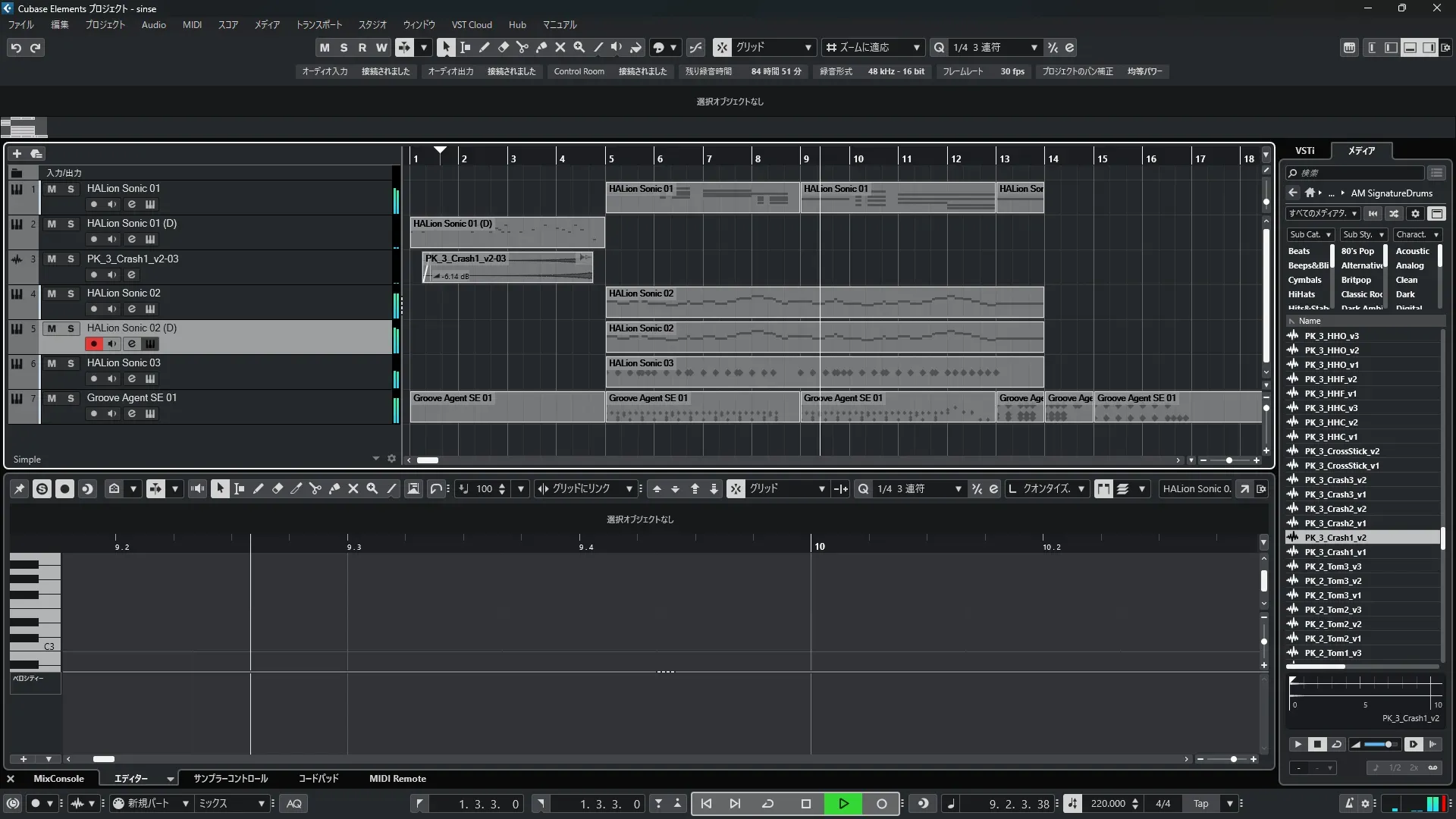The height and width of the screenshot is (819, 1456).
Task: Select the Erase tool in main toolbar
Action: coord(503,47)
